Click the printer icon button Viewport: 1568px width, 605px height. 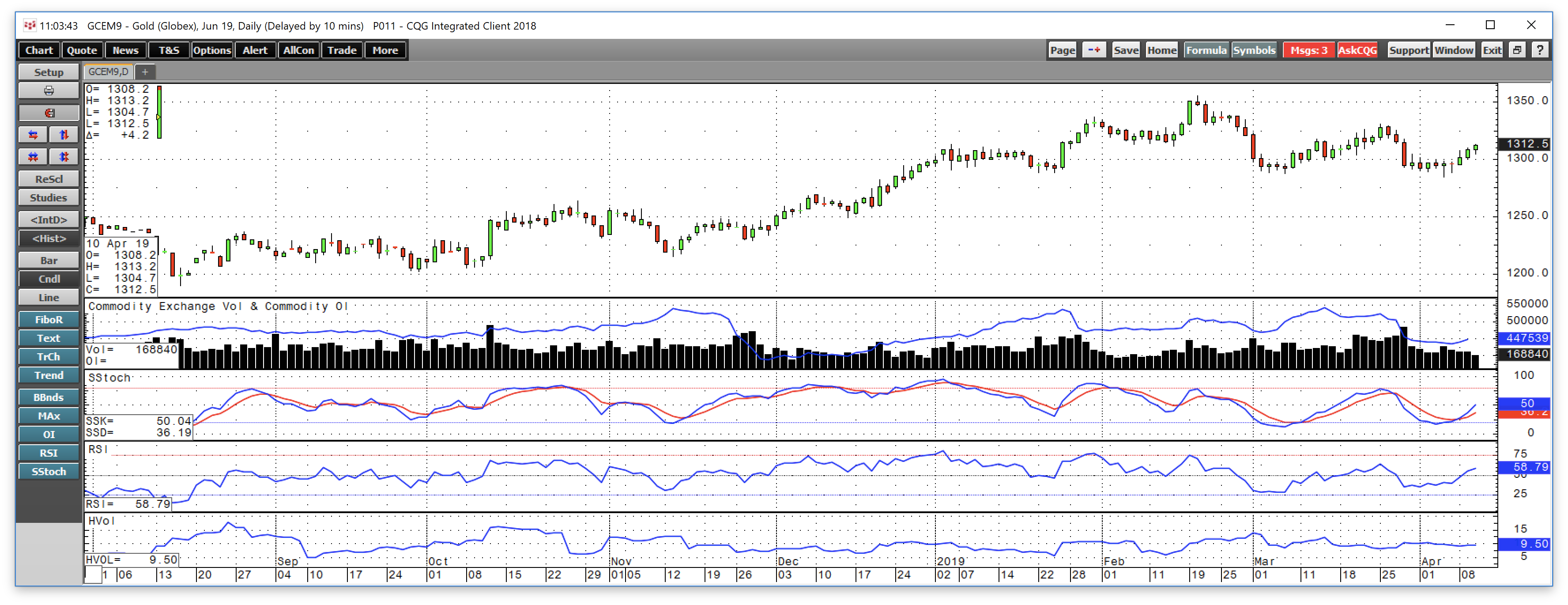pyautogui.click(x=49, y=91)
